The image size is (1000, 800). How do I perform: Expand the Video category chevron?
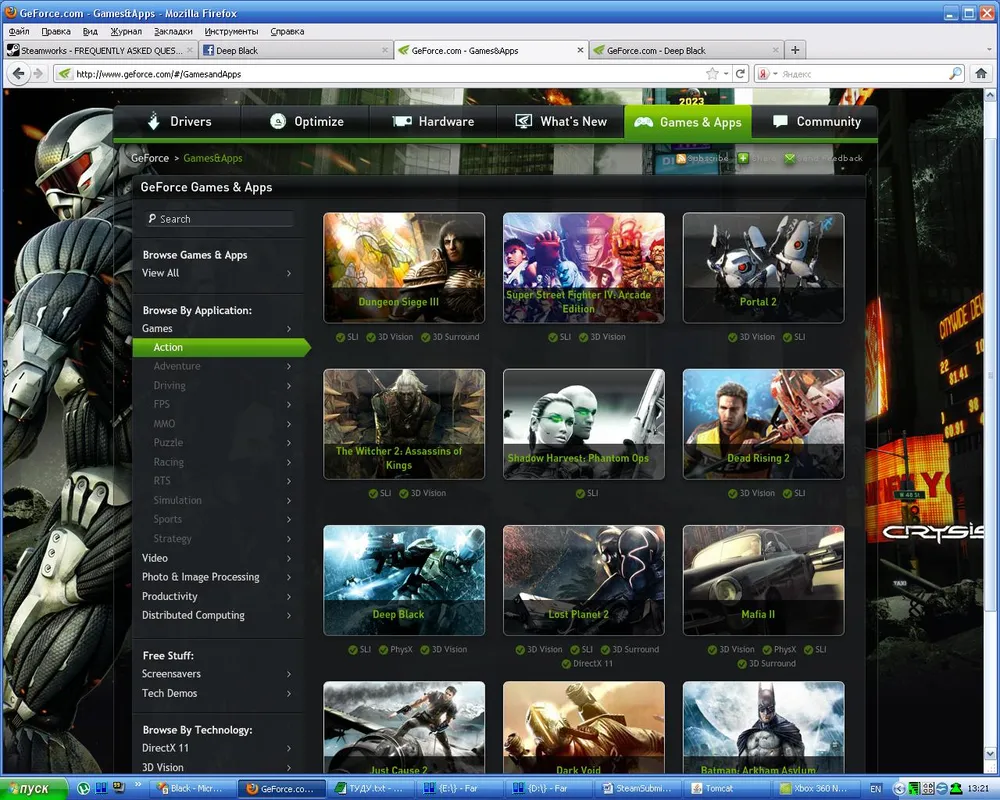click(x=289, y=558)
